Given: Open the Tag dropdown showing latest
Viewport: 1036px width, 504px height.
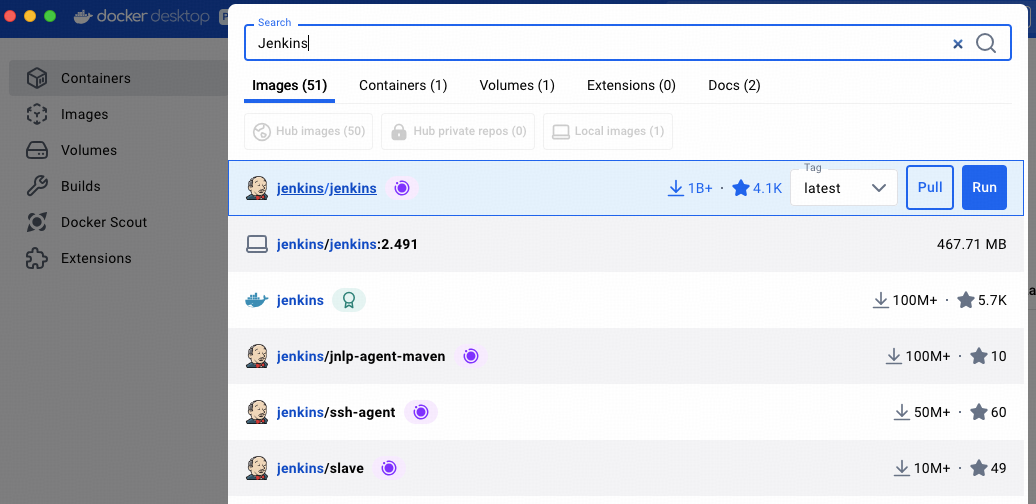Looking at the screenshot, I should [844, 188].
